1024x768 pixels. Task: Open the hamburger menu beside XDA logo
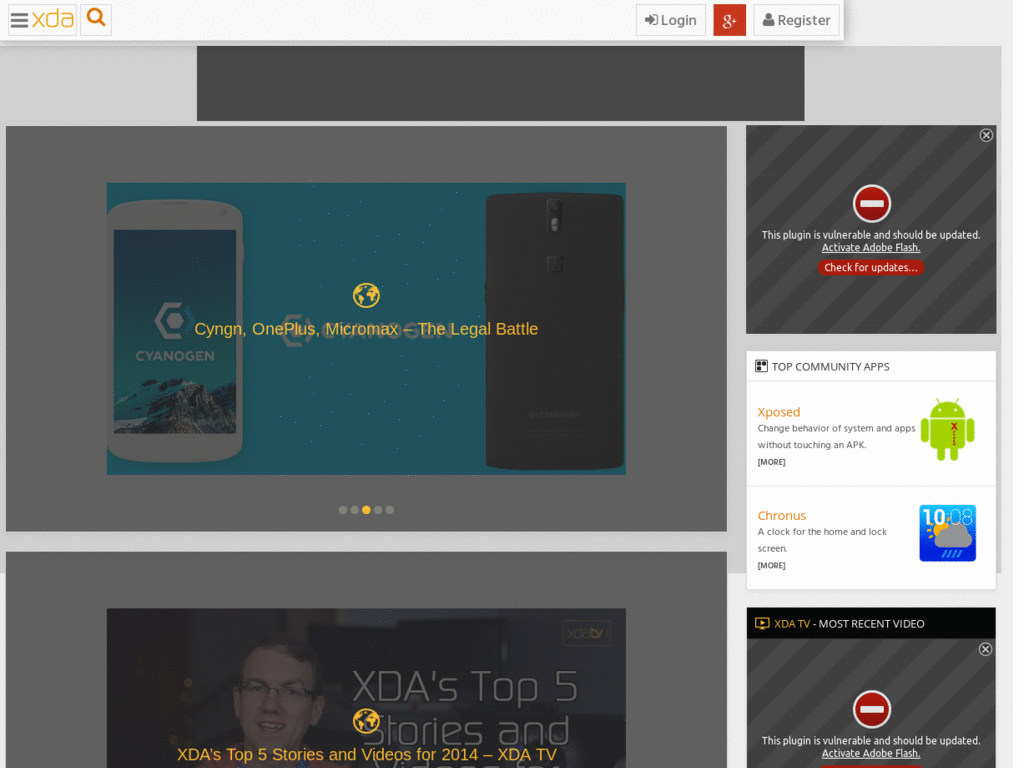(19, 20)
